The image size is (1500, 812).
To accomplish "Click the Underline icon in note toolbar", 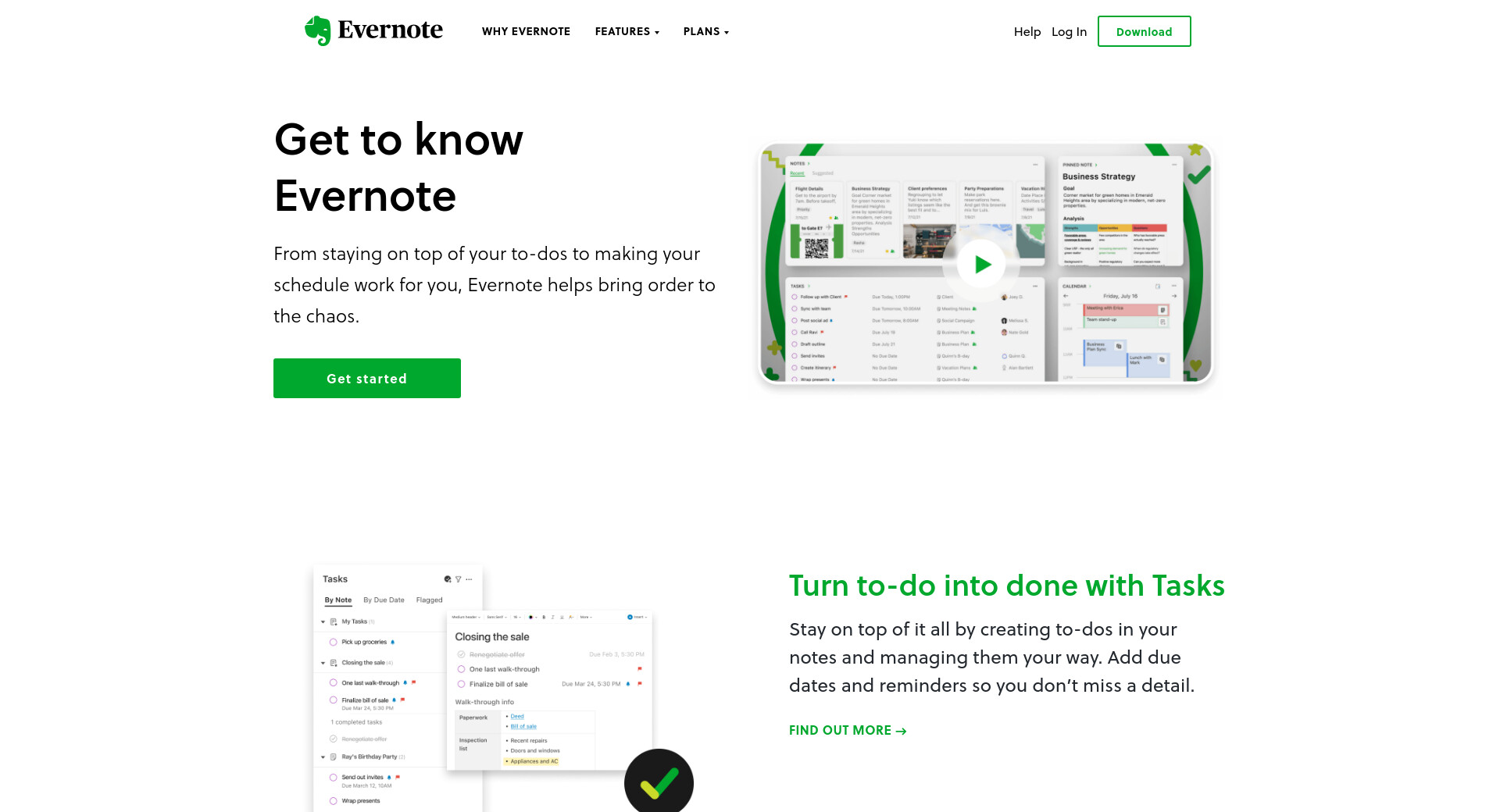I will (x=562, y=617).
